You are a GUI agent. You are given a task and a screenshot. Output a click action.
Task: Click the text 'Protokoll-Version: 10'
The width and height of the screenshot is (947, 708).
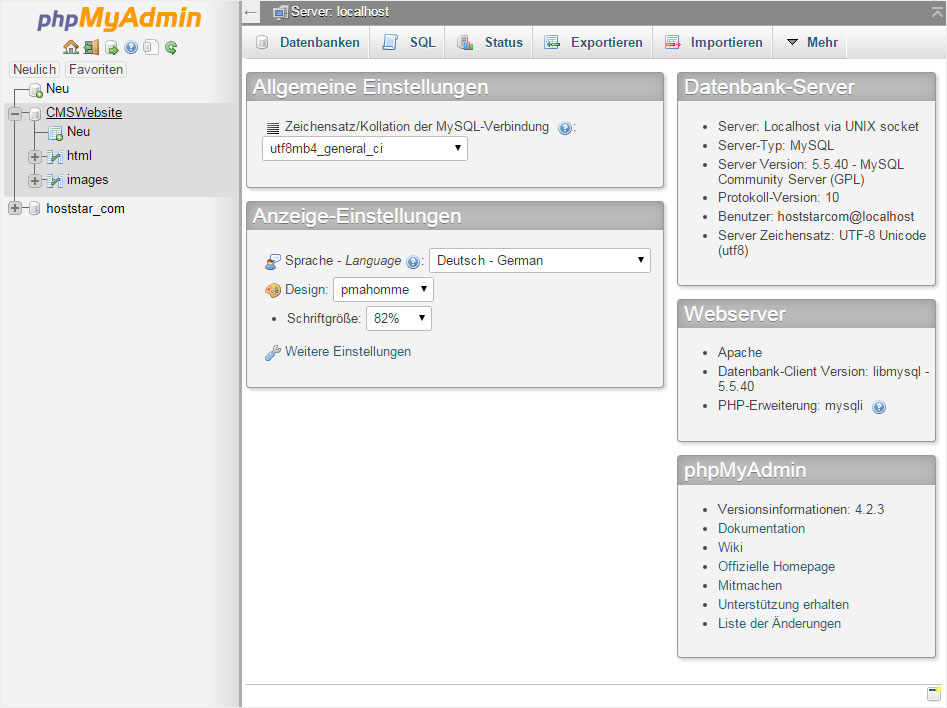778,198
